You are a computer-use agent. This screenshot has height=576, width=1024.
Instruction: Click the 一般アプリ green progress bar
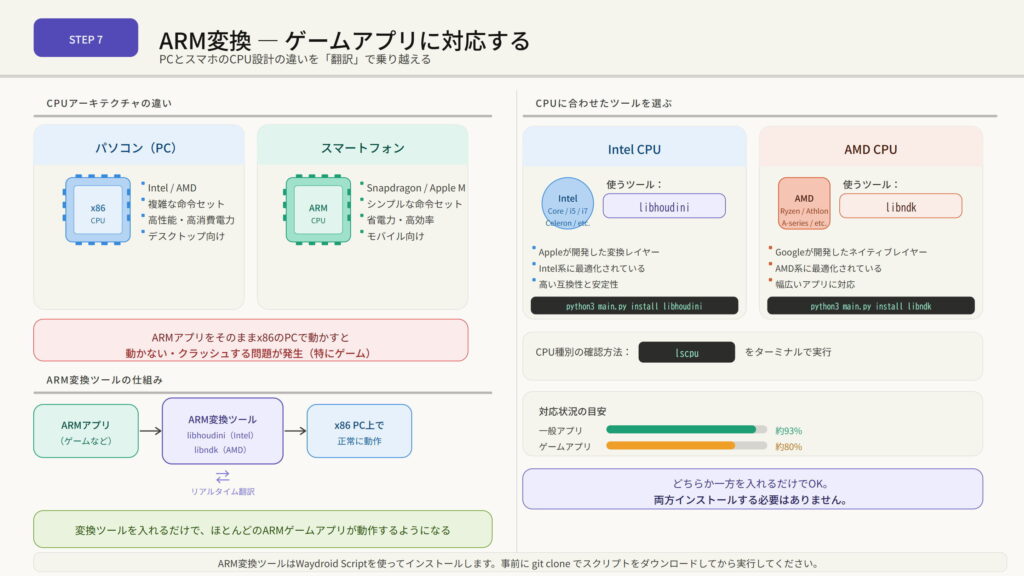[685, 430]
